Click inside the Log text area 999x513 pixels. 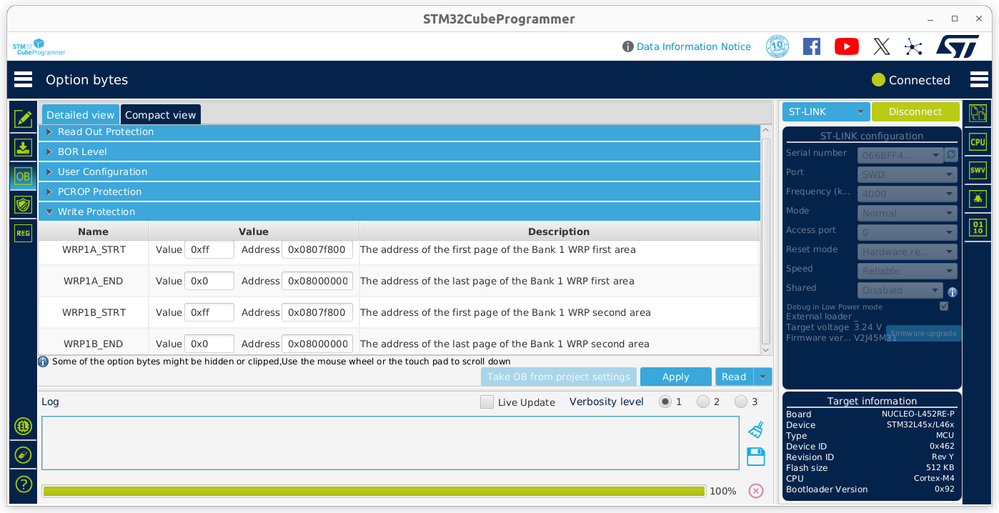(391, 443)
